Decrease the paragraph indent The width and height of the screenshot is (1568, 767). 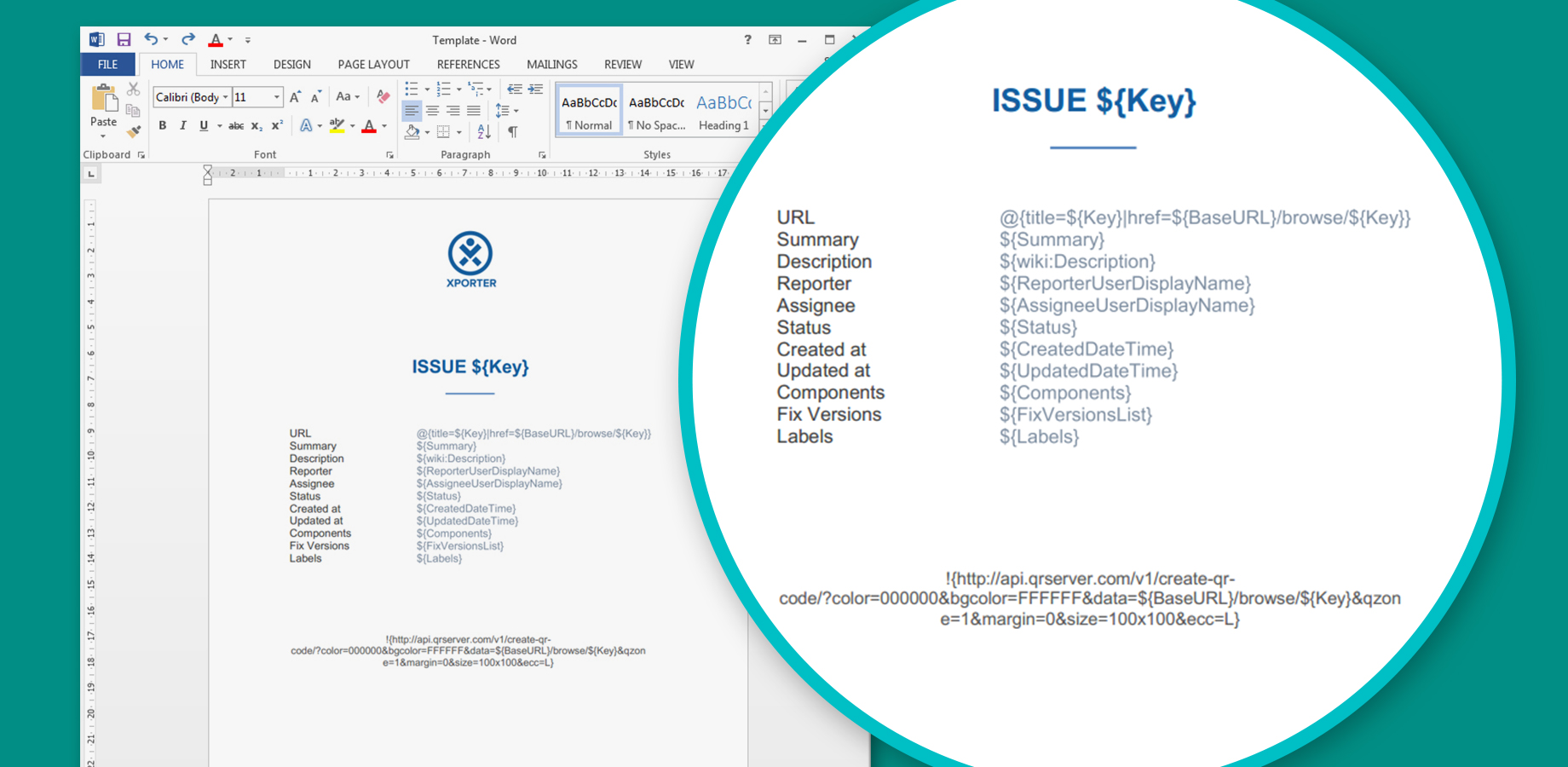(514, 89)
